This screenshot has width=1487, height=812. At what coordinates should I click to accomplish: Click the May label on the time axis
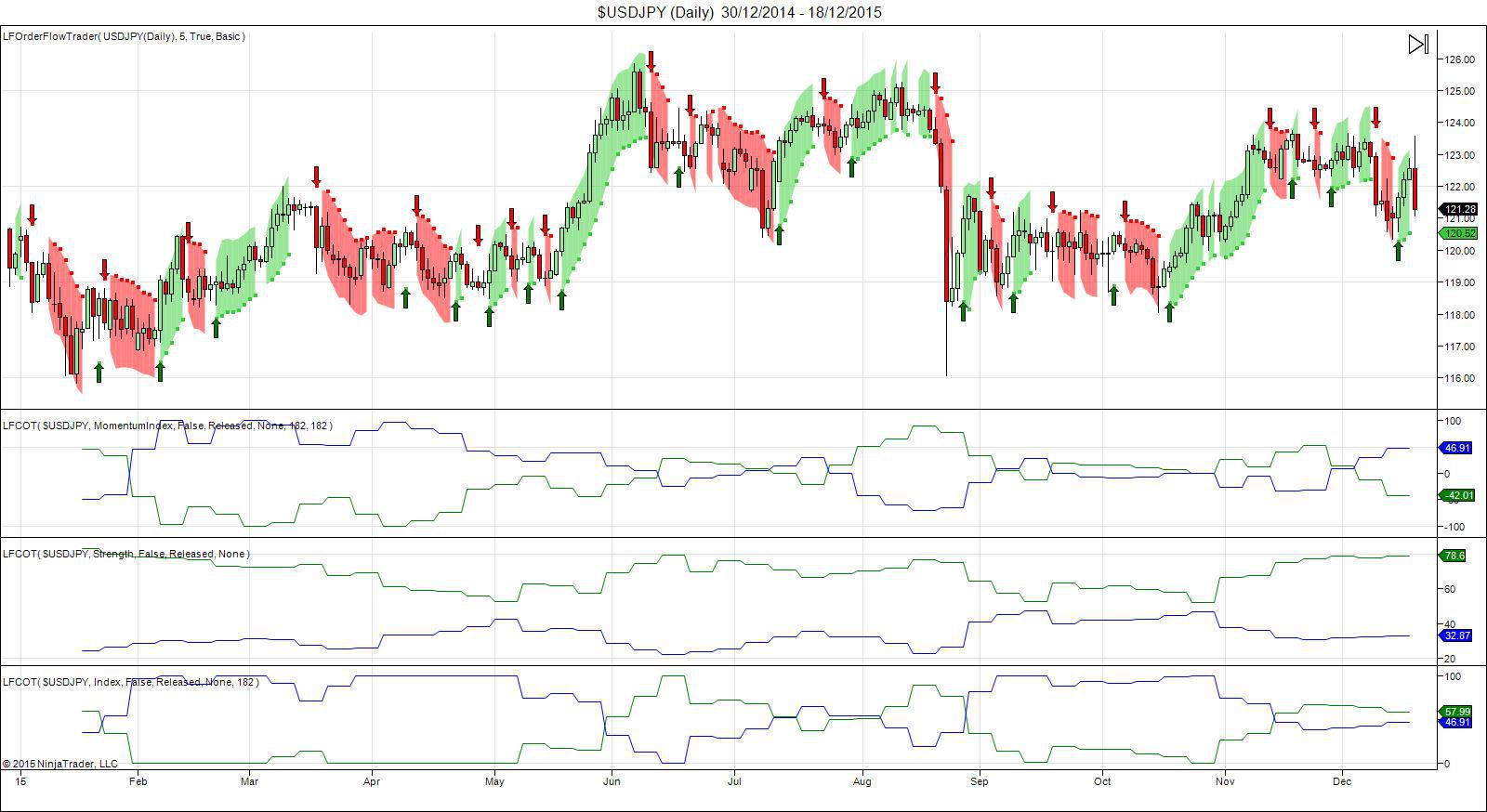point(494,781)
